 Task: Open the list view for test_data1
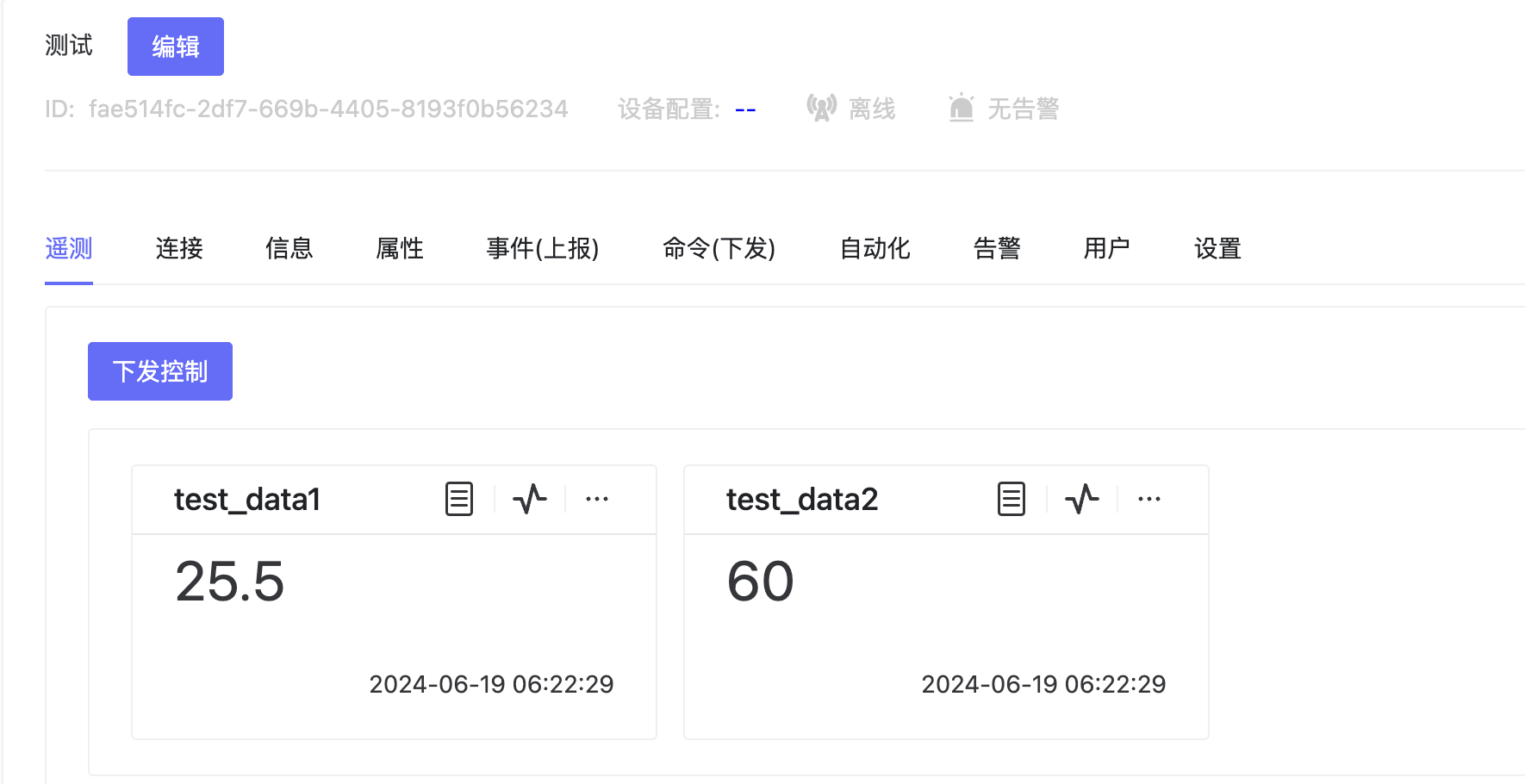[x=459, y=499]
